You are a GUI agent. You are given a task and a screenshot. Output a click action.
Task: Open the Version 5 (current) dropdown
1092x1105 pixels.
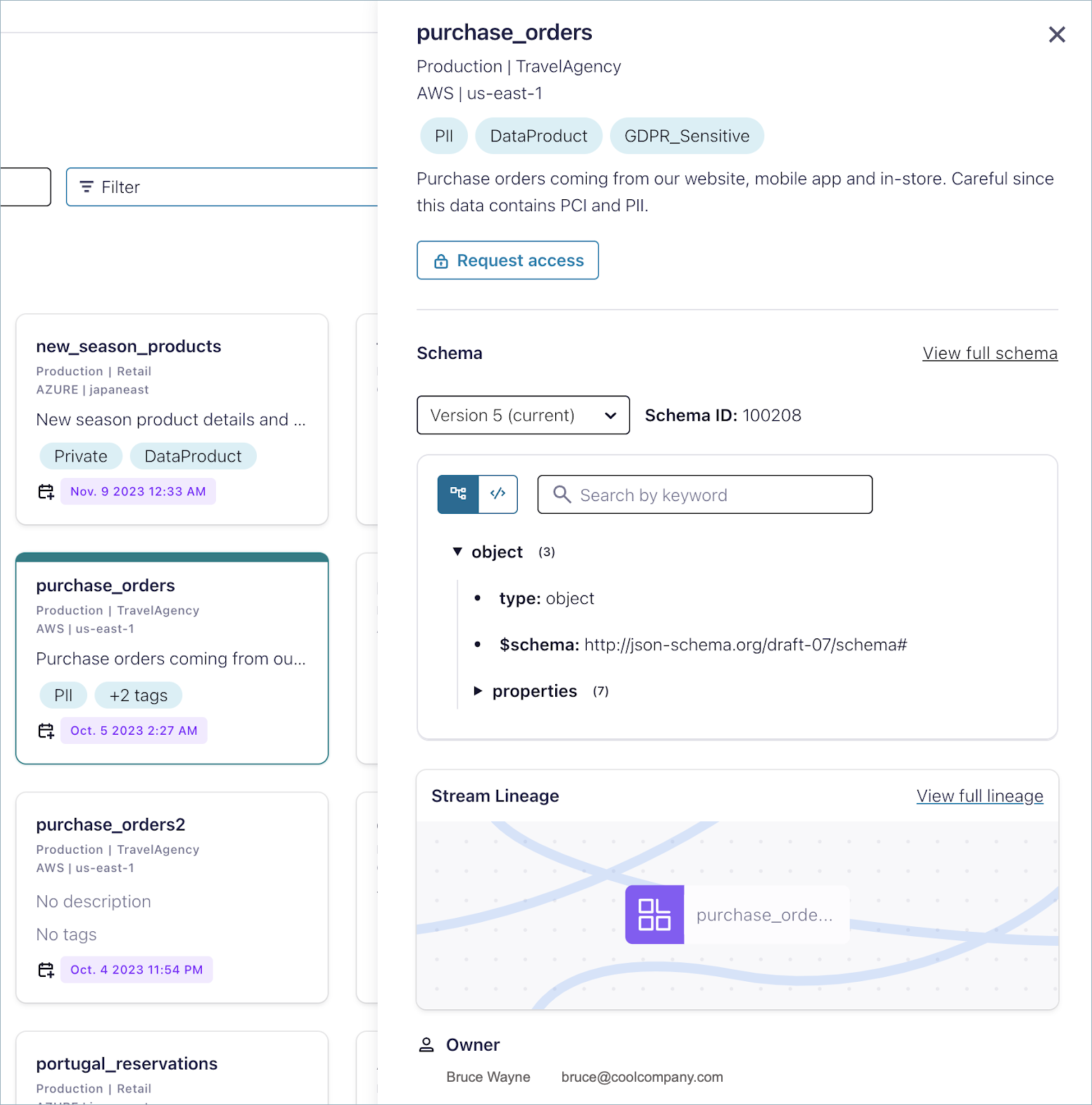pos(523,415)
